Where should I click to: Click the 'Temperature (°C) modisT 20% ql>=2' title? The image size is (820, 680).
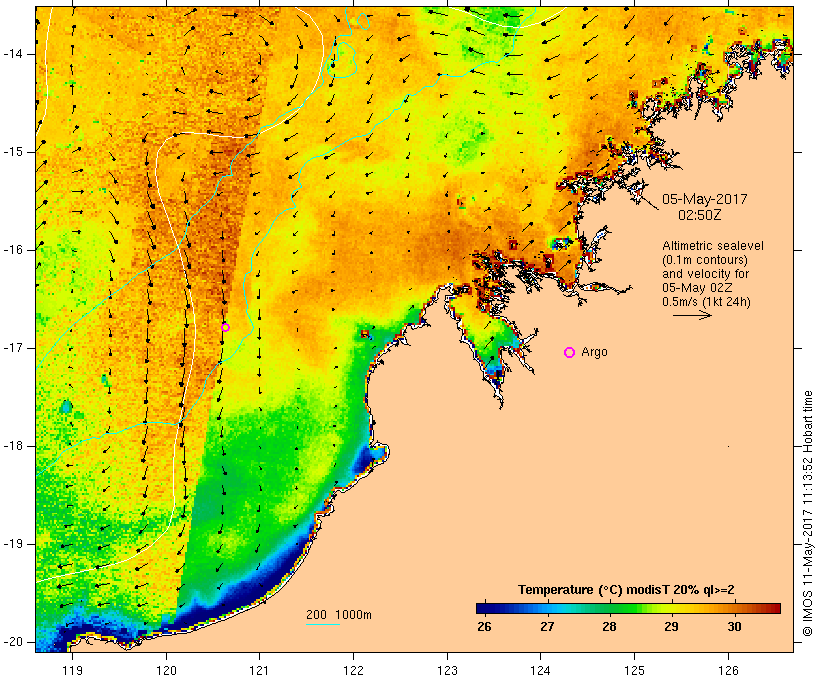[626, 590]
